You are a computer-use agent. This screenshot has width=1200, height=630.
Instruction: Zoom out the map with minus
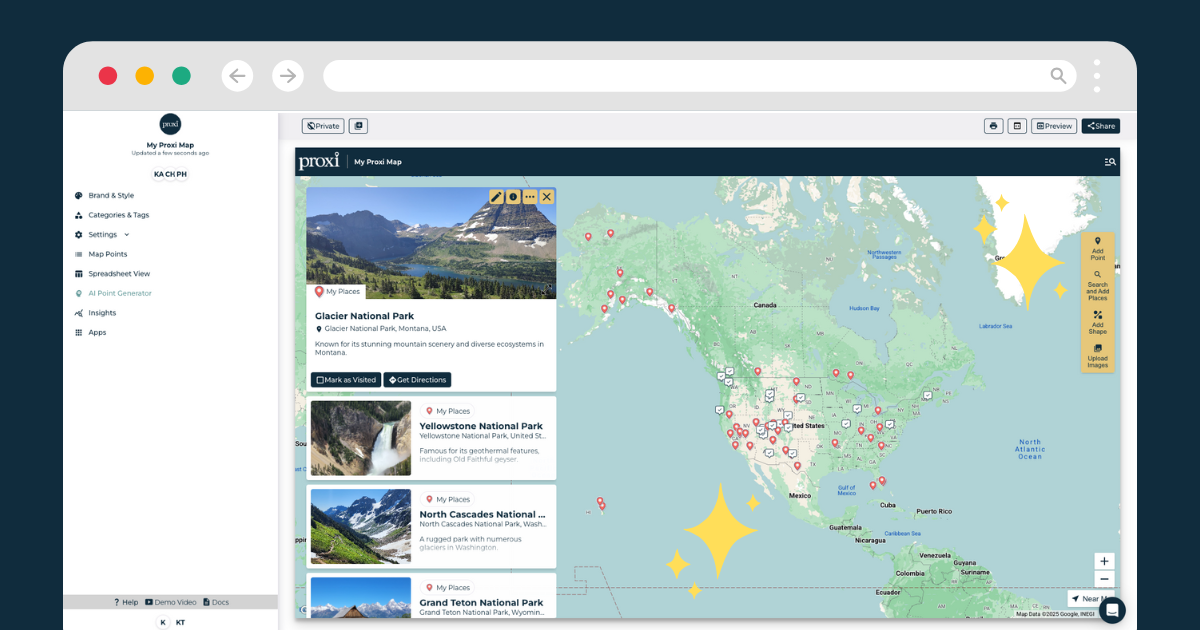[1104, 579]
